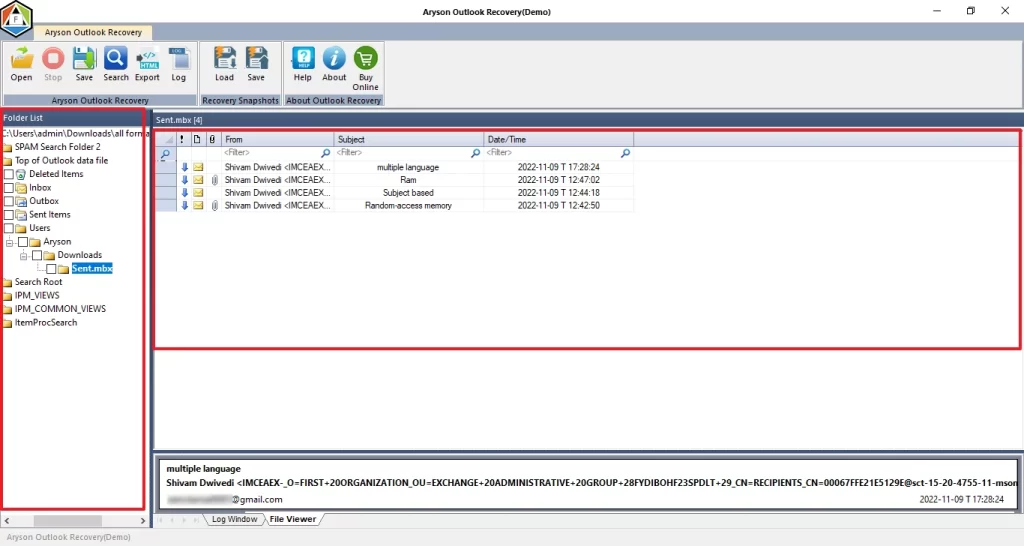Select the IPM_COMMON_VIEWS folder
Image resolution: width=1024 pixels, height=546 pixels.
[x=60, y=309]
